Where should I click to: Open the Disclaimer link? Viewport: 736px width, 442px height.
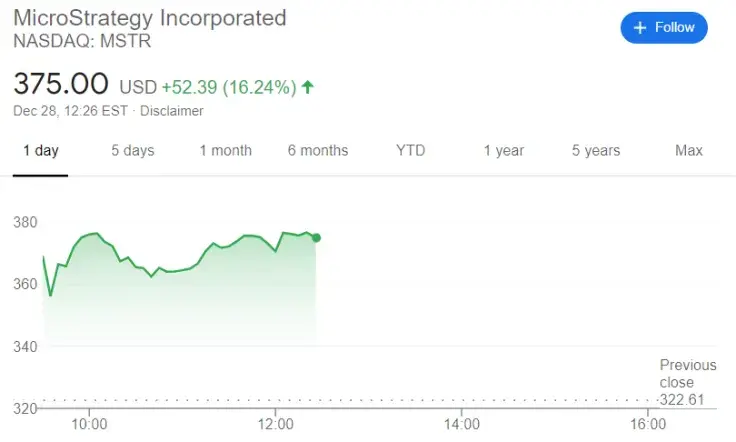[172, 111]
